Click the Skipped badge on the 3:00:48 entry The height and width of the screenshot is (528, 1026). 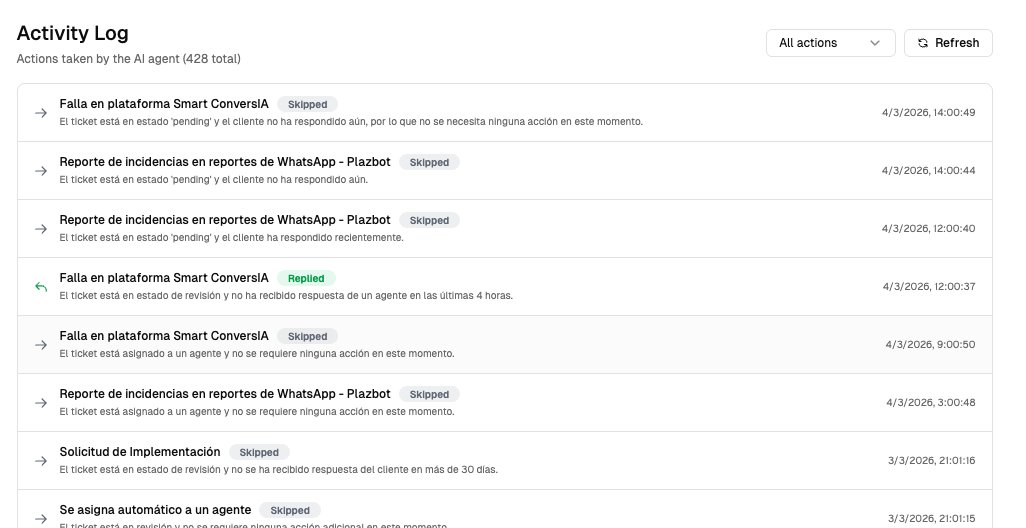click(429, 395)
